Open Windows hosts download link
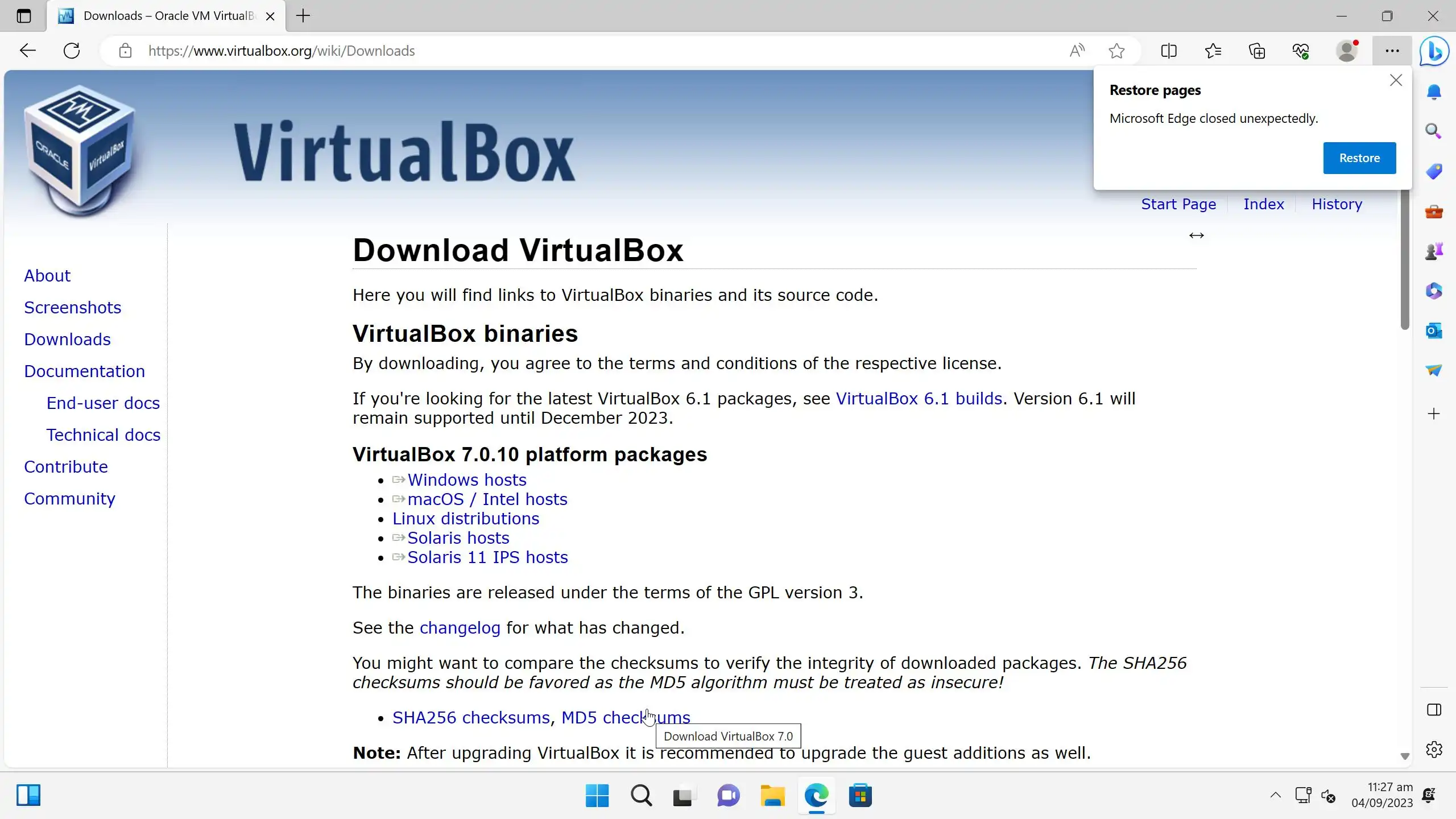Image resolution: width=1456 pixels, height=819 pixels. click(466, 479)
